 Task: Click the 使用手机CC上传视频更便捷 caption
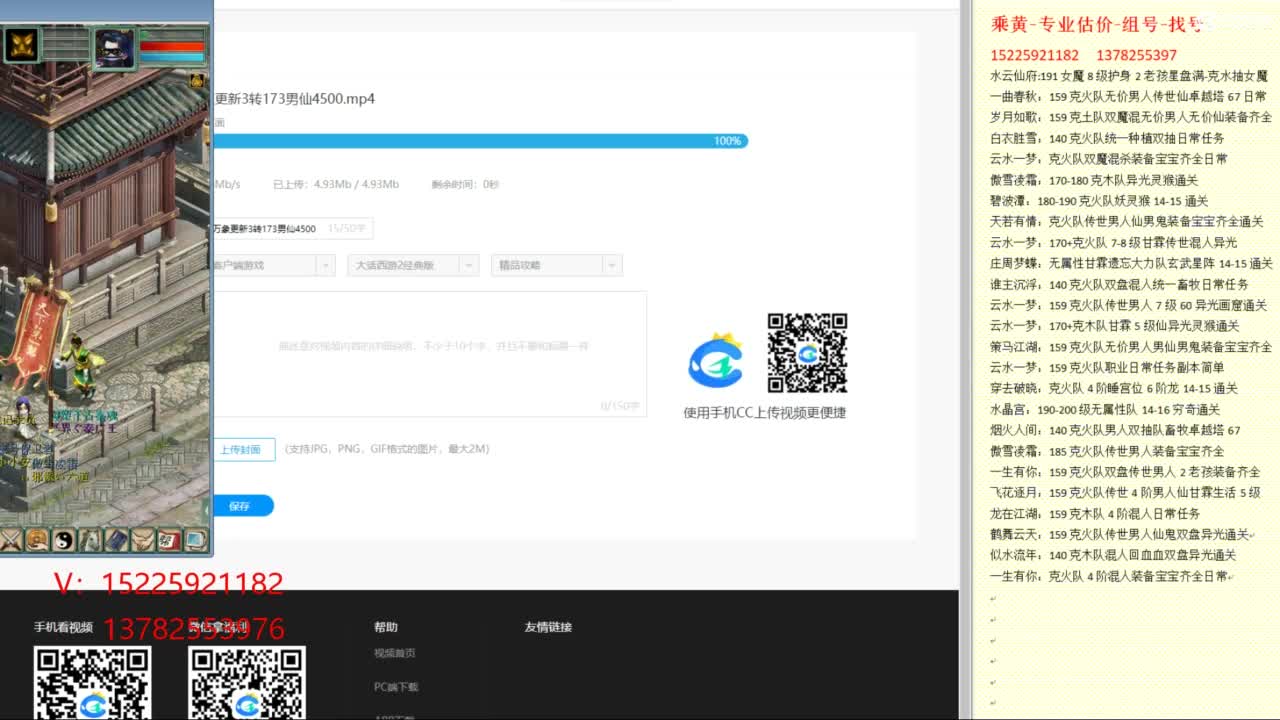[x=765, y=412]
